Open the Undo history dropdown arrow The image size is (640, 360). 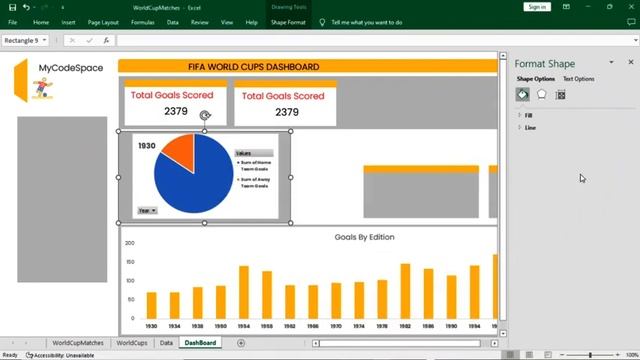click(x=34, y=7)
